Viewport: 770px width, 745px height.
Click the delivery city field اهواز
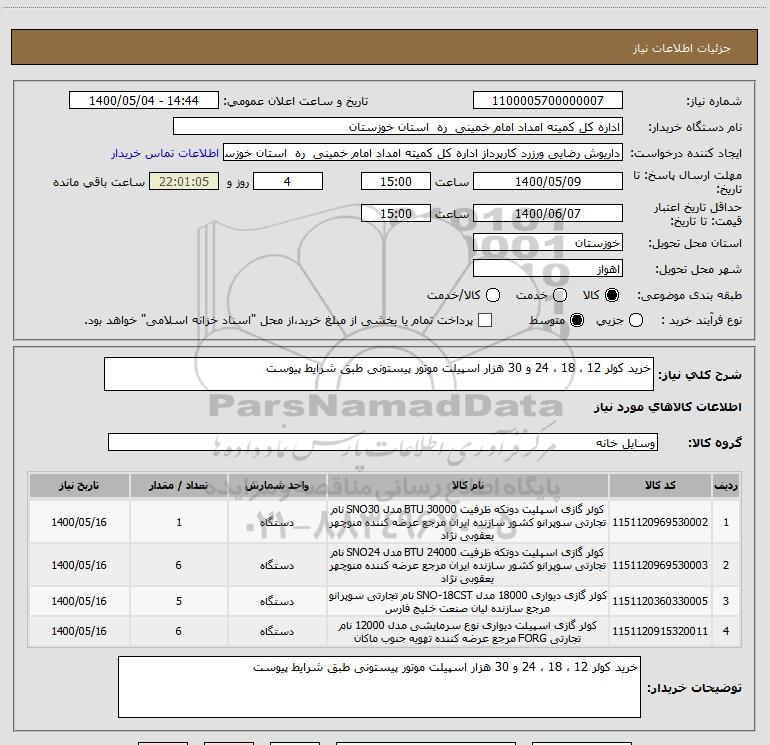[x=548, y=269]
